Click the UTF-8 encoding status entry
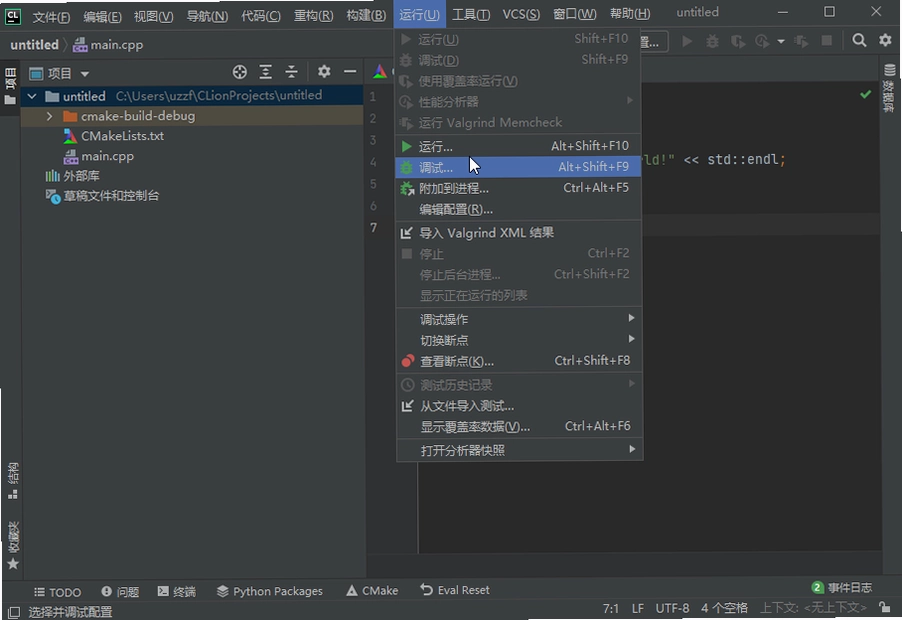Viewport: 902px width, 620px height. point(672,608)
